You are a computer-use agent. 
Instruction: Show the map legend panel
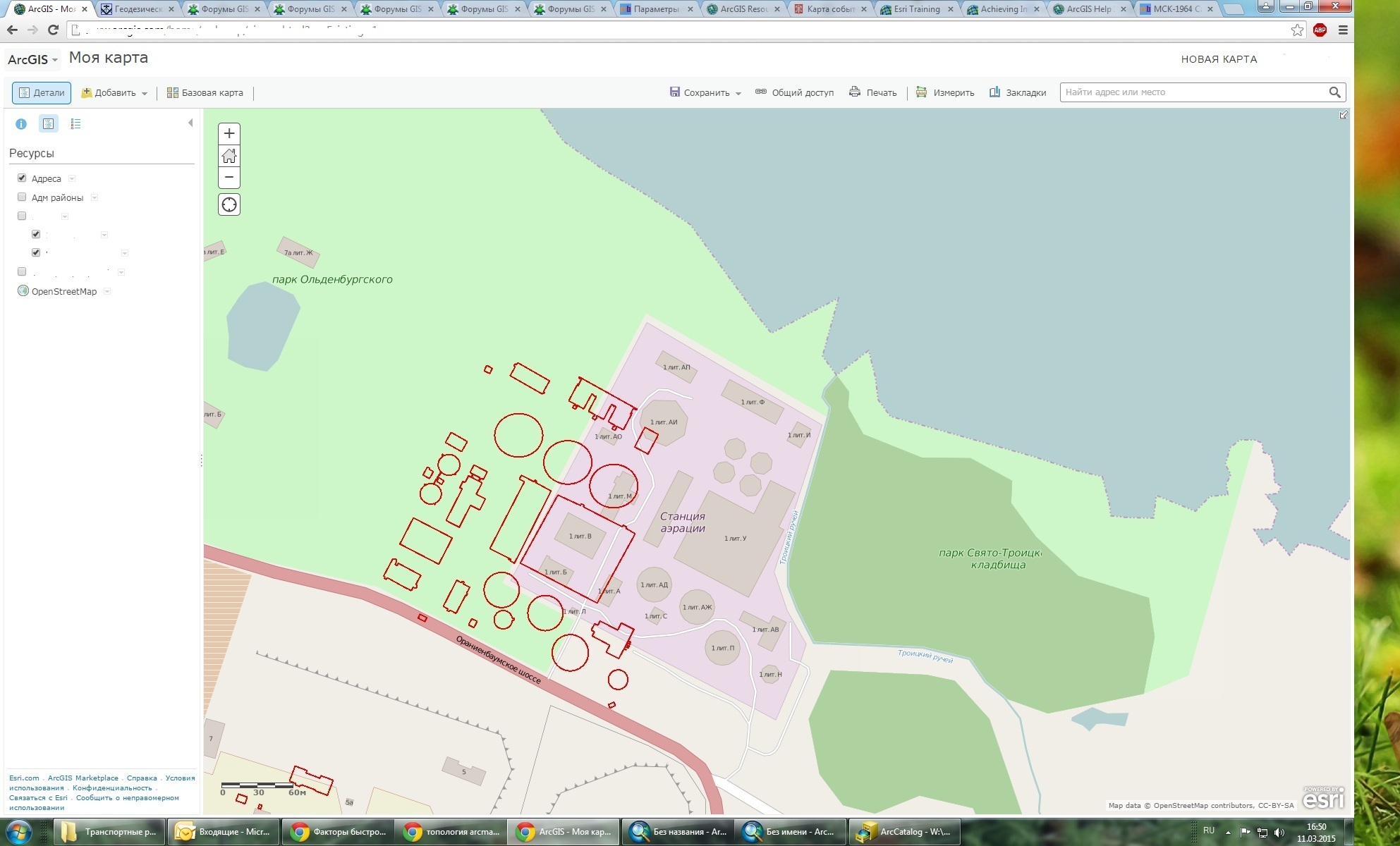click(x=75, y=124)
